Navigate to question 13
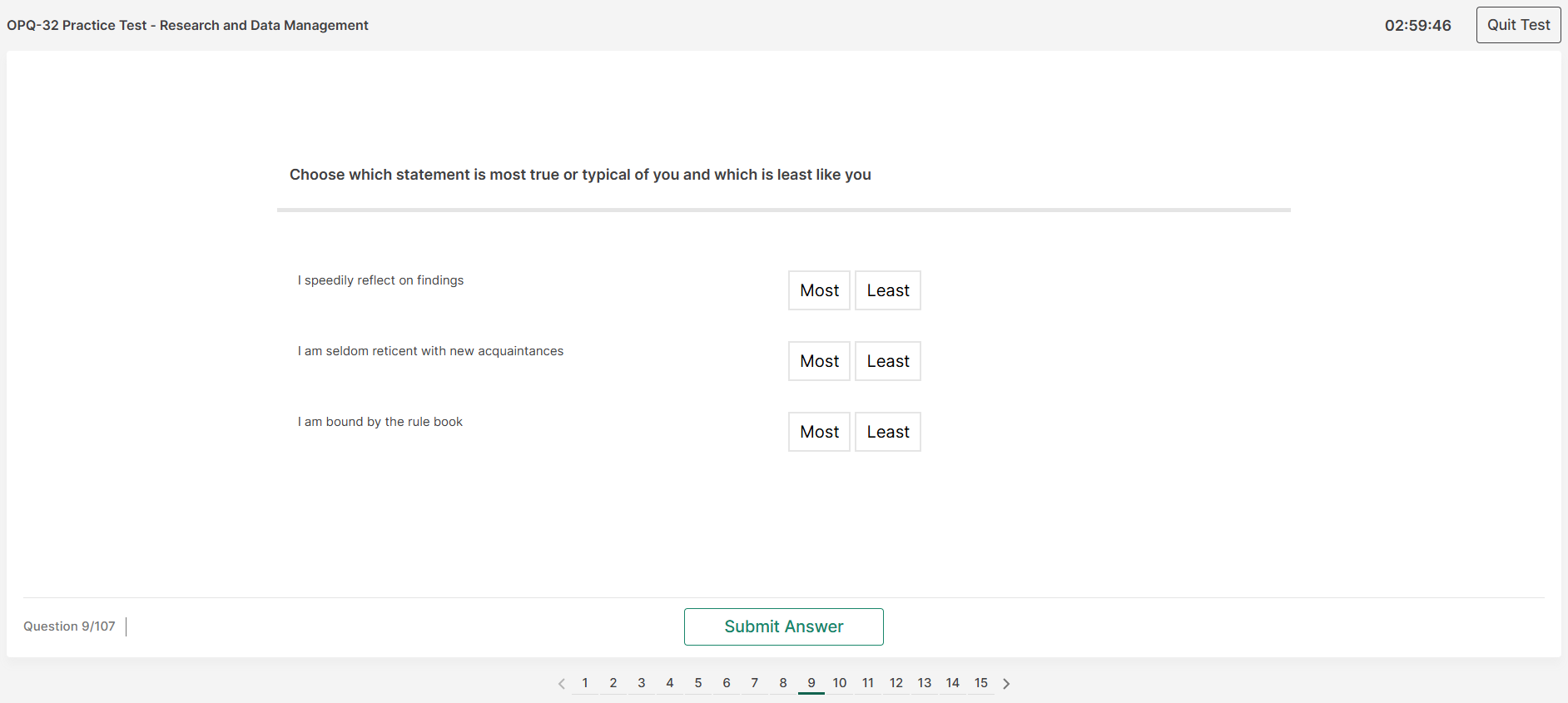 (x=925, y=683)
